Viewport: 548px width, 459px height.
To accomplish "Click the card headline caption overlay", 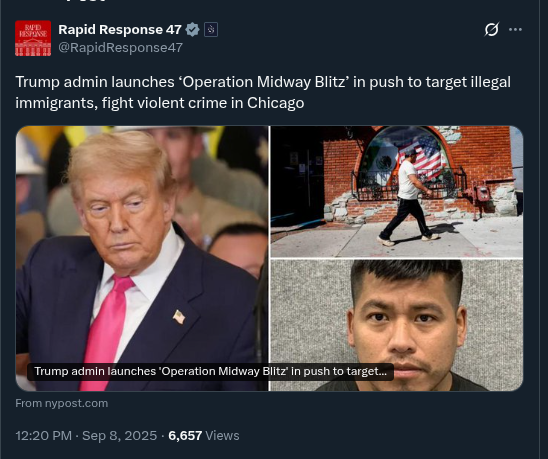I will click(210, 372).
